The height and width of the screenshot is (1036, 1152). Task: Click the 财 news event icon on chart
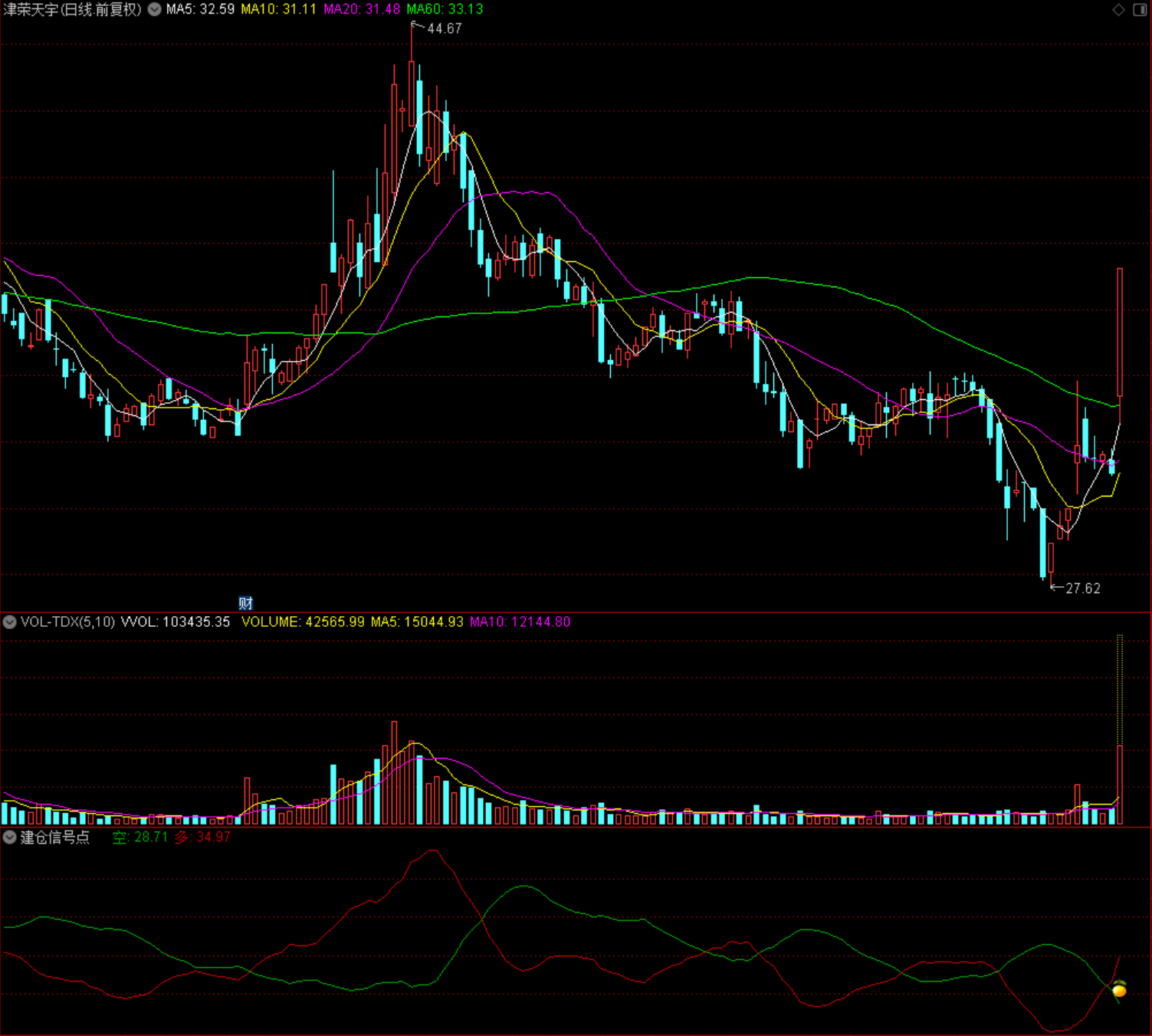(x=246, y=603)
